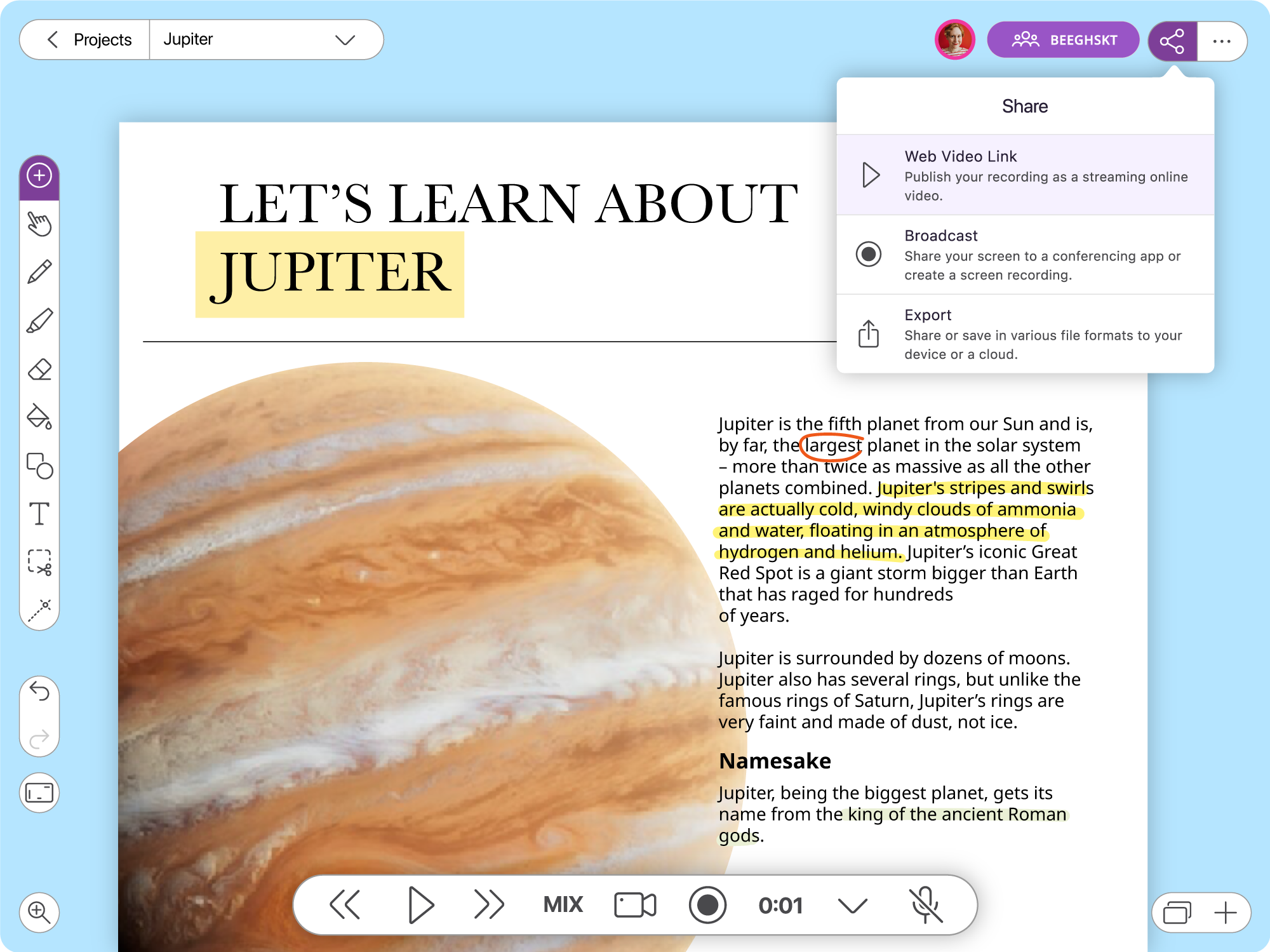Open the Jupiter project dropdown
Screen dimensions: 1270x952
coord(267,39)
